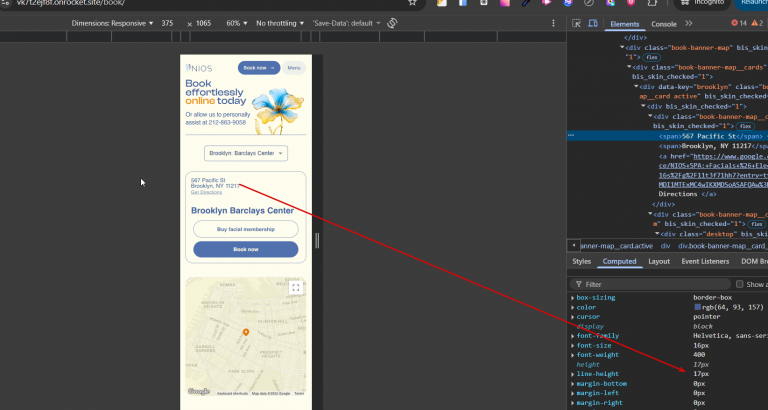Open the 60% zoom dropdown
Image resolution: width=768 pixels, height=410 pixels.
tap(237, 23)
